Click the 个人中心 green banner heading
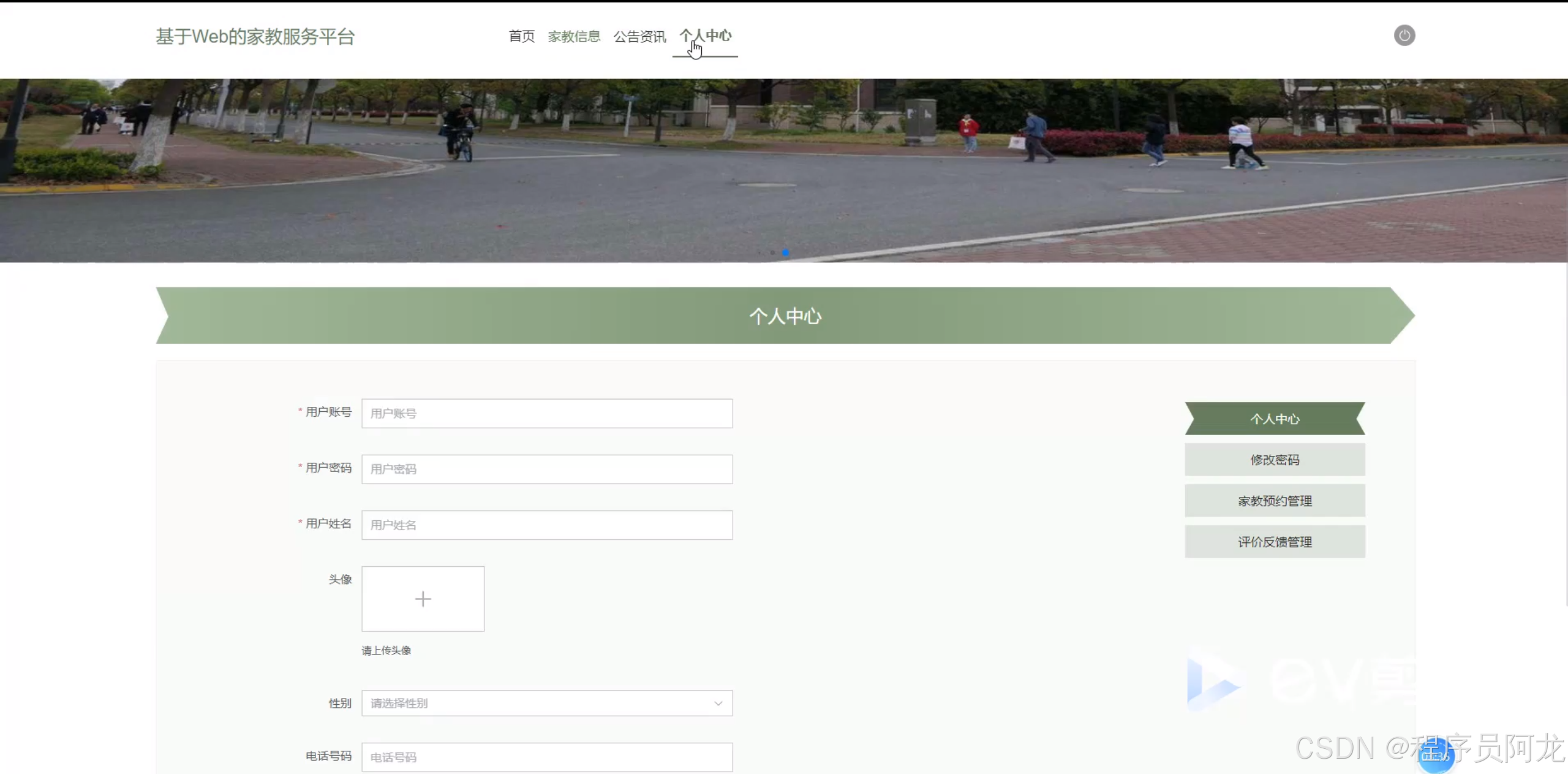1568x774 pixels. pyautogui.click(x=785, y=316)
